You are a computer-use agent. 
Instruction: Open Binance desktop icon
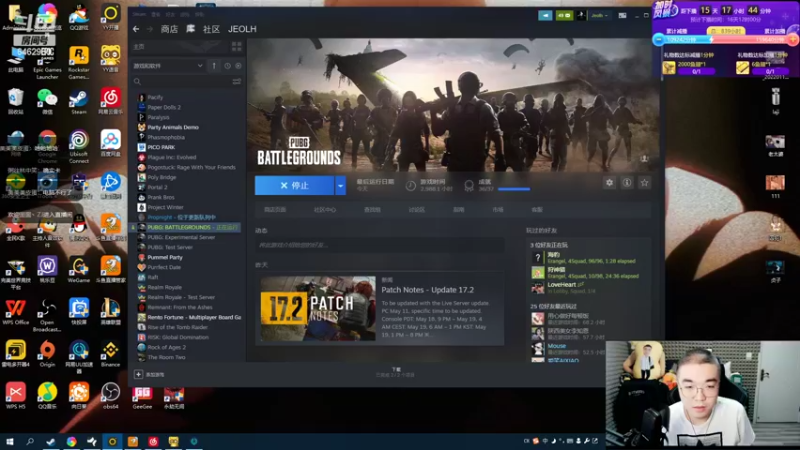tap(110, 355)
